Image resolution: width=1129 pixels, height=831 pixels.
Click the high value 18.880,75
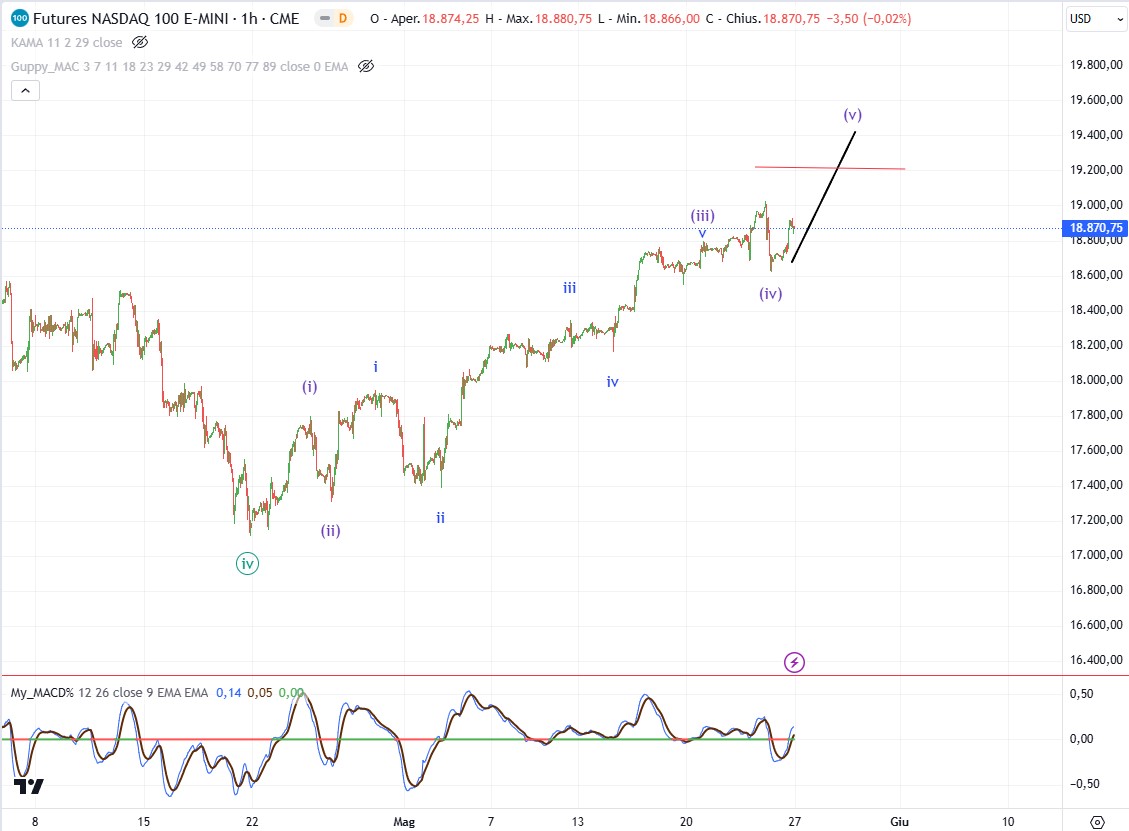pos(563,19)
